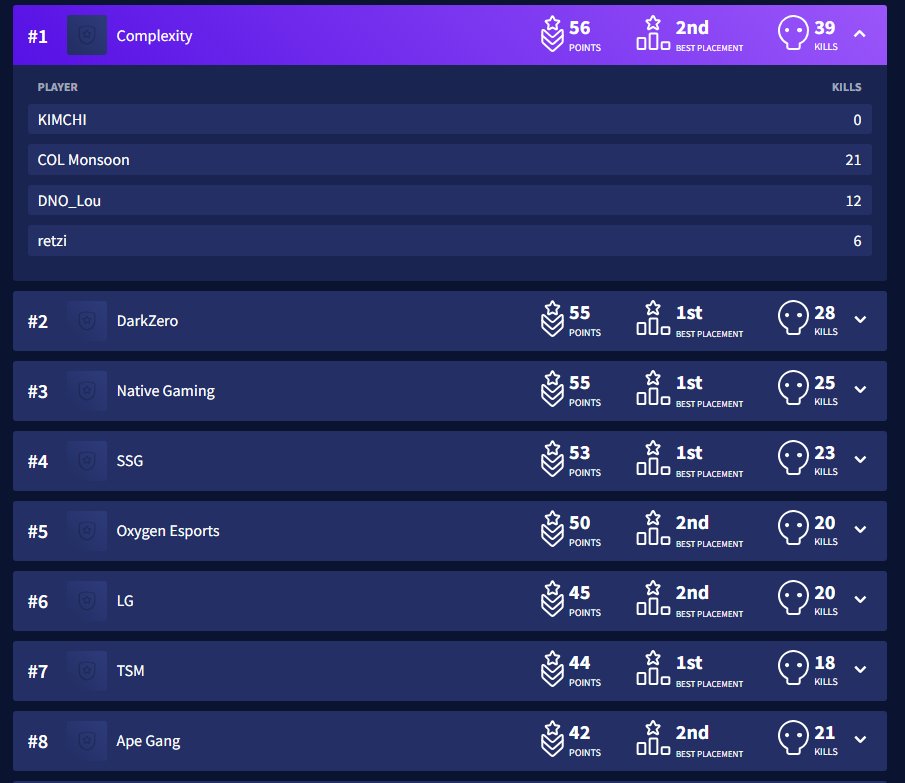Click the Oxygen Esports team name
This screenshot has width=905, height=783.
tap(168, 531)
